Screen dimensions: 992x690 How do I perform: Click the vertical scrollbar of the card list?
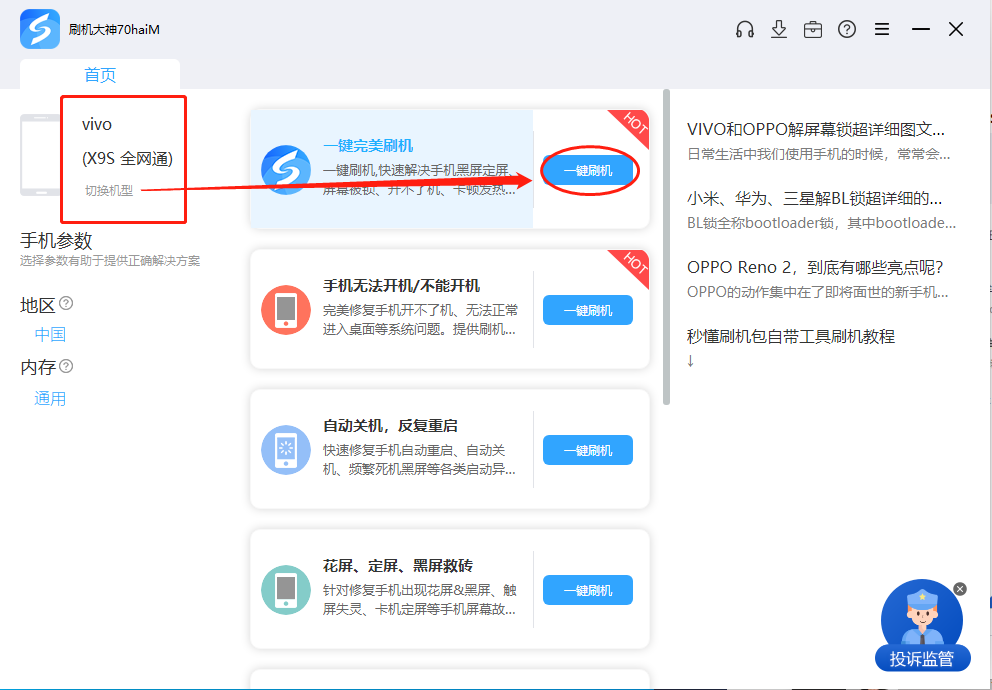(x=666, y=247)
